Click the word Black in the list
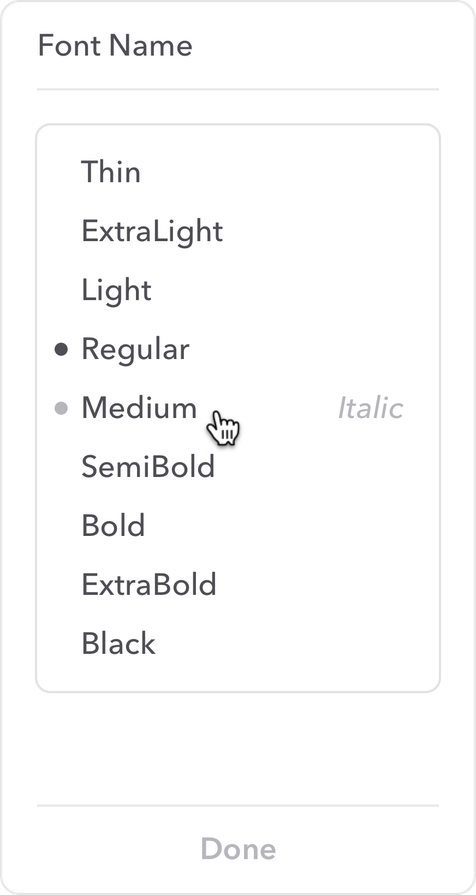Image resolution: width=476 pixels, height=895 pixels. 118,644
